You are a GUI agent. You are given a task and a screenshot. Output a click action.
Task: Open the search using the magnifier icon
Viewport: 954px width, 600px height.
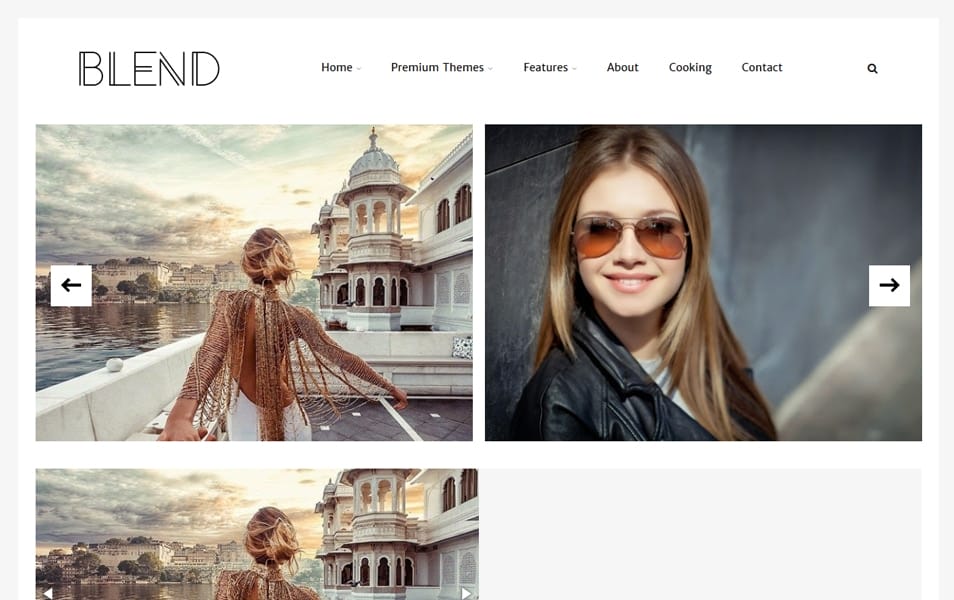pos(871,68)
